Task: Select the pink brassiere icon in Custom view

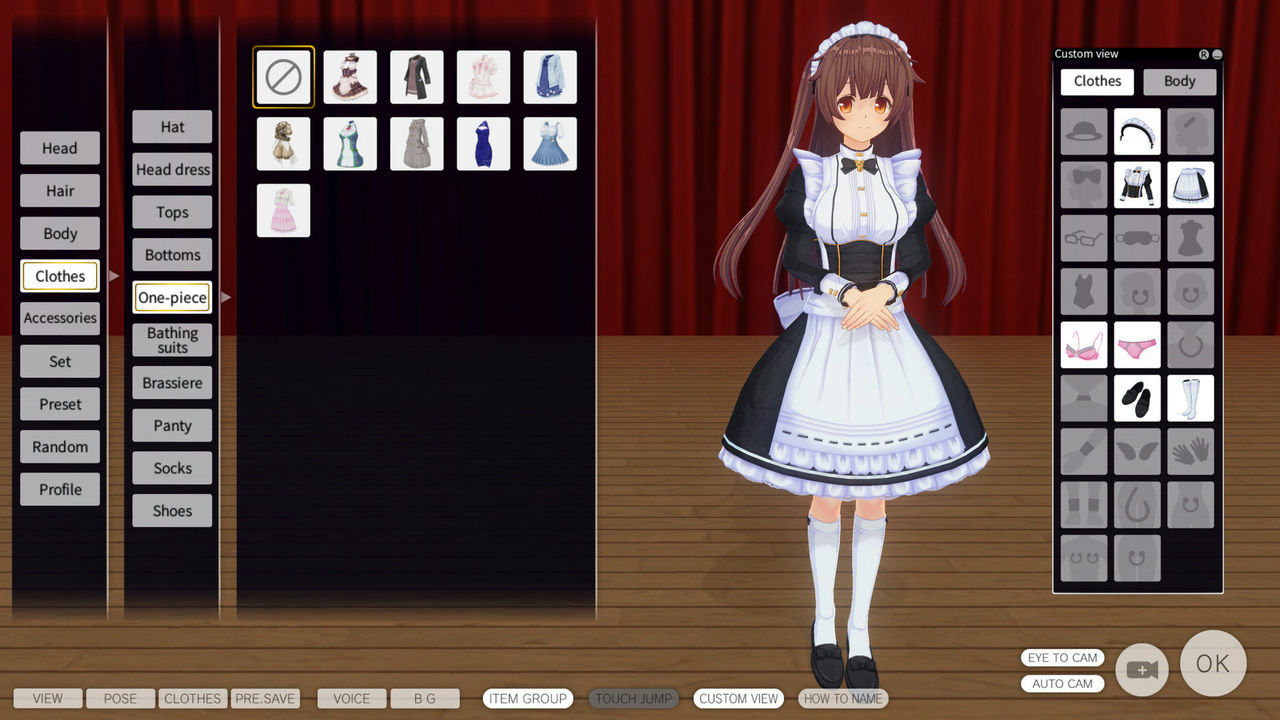Action: point(1084,344)
